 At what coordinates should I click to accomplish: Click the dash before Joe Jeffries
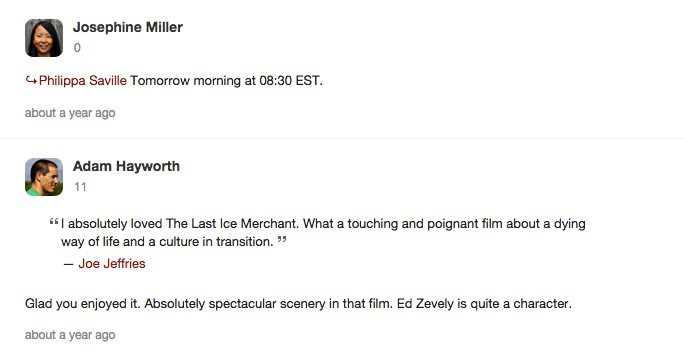tap(68, 264)
